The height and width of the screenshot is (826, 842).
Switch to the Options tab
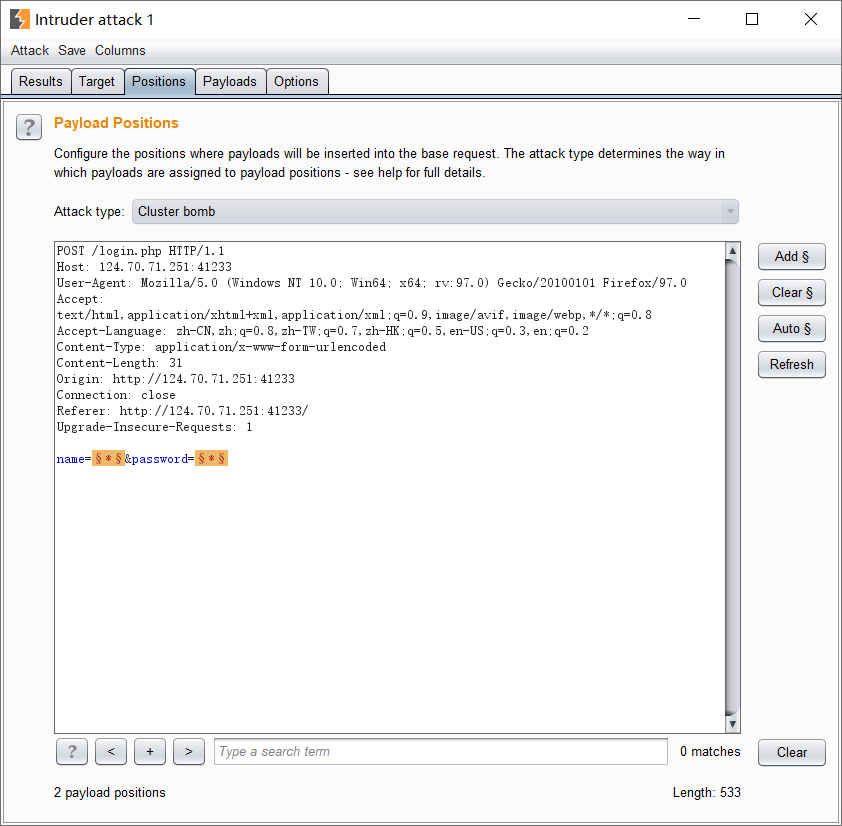296,82
